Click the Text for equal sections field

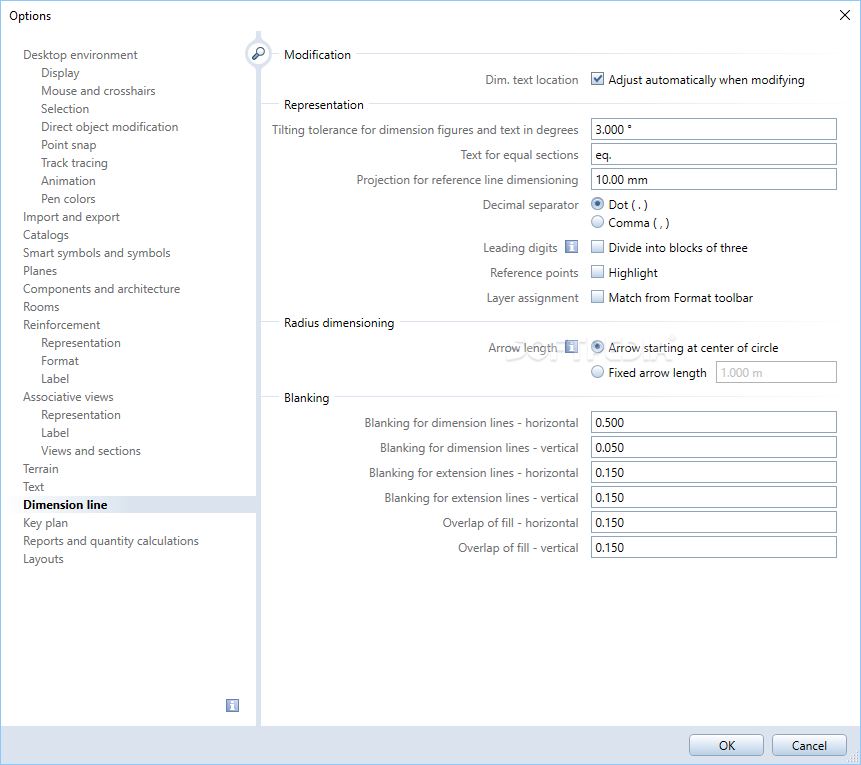click(713, 154)
